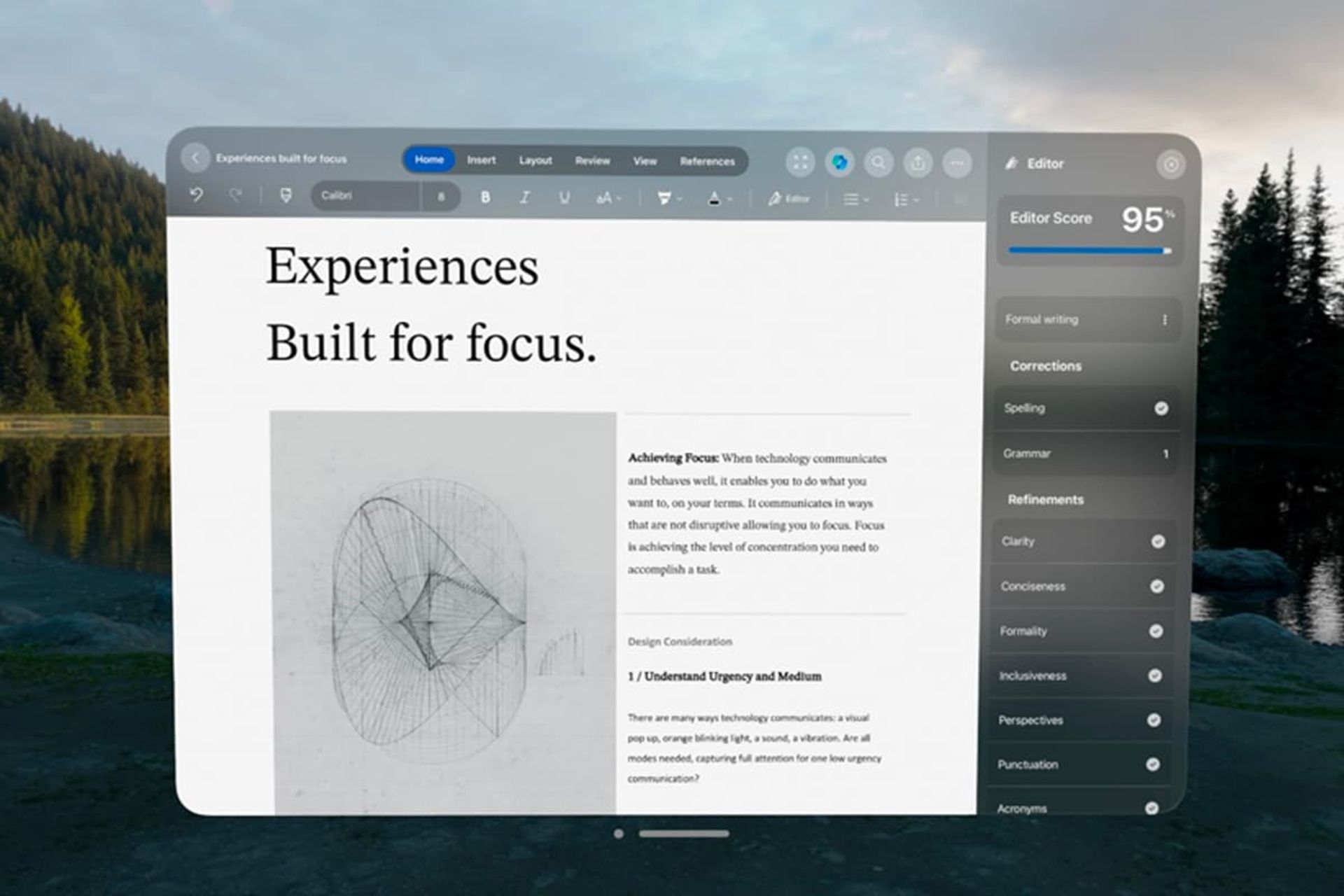This screenshot has width=1344, height=896.
Task: Click the Spelling check mark
Action: pyautogui.click(x=1161, y=408)
